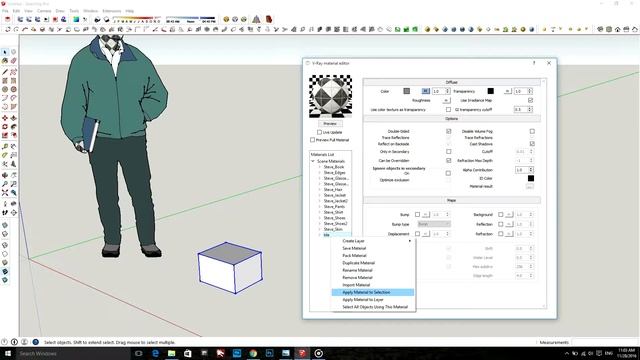Click the Preview button under thumbnail
This screenshot has height=360, width=640.
(x=330, y=123)
